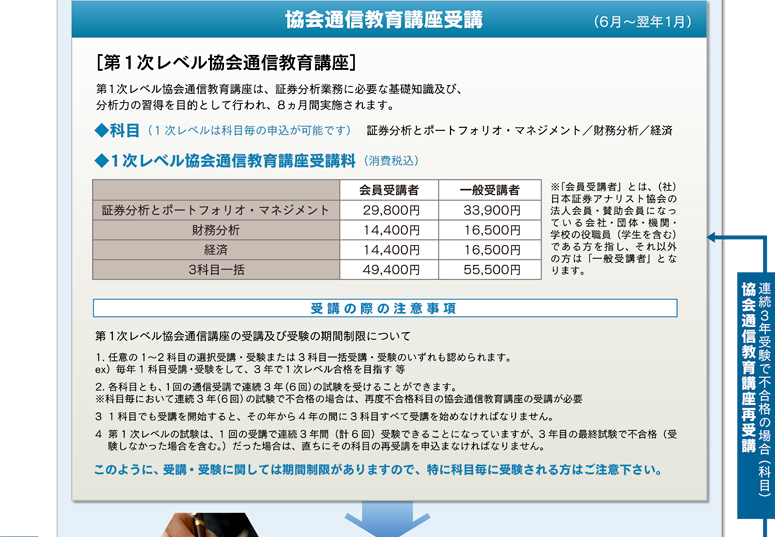Select the 3科目一括 row label

click(216, 270)
